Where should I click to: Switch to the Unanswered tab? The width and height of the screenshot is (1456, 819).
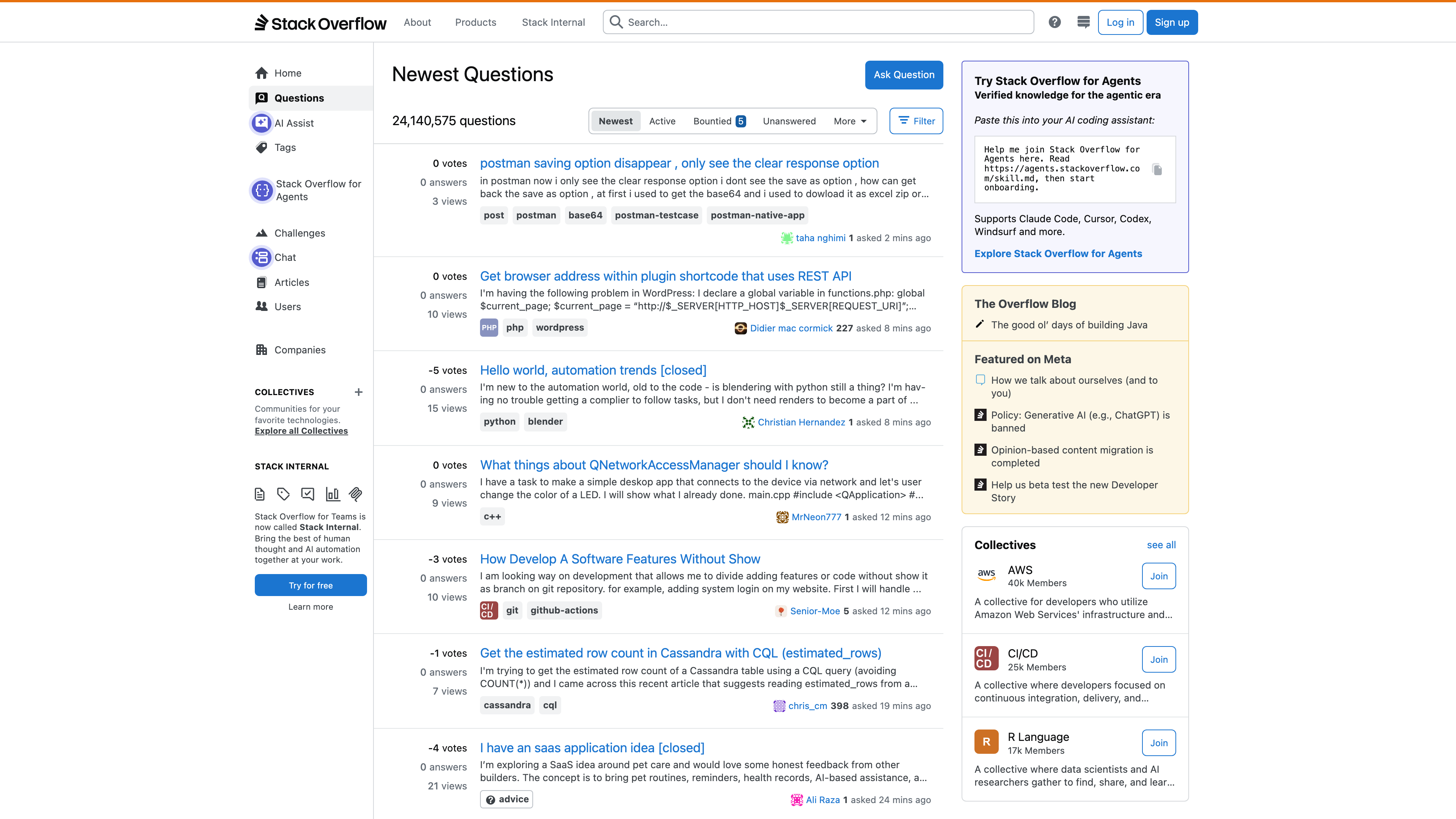(x=789, y=121)
